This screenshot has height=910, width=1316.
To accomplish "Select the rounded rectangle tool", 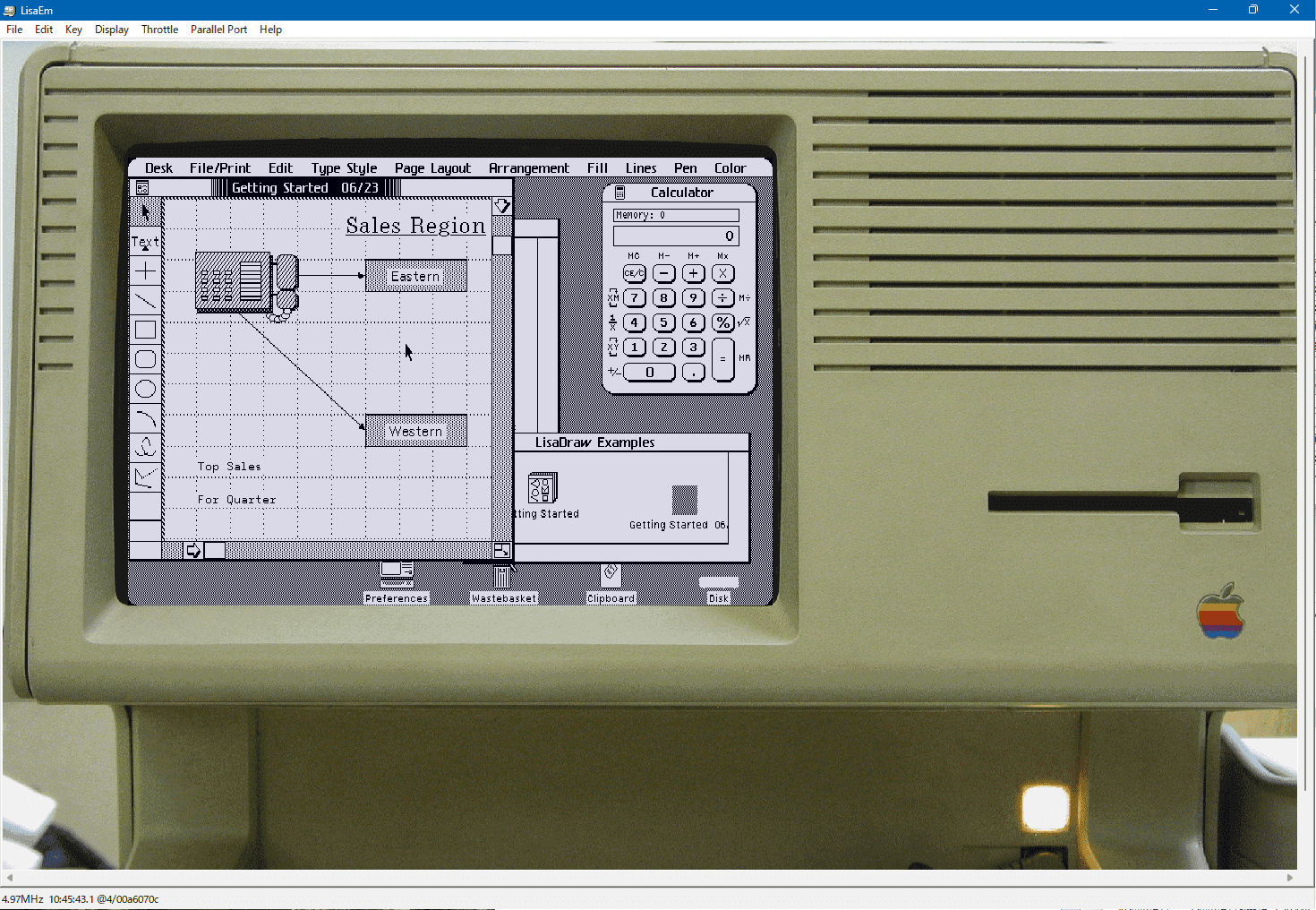I will point(145,359).
